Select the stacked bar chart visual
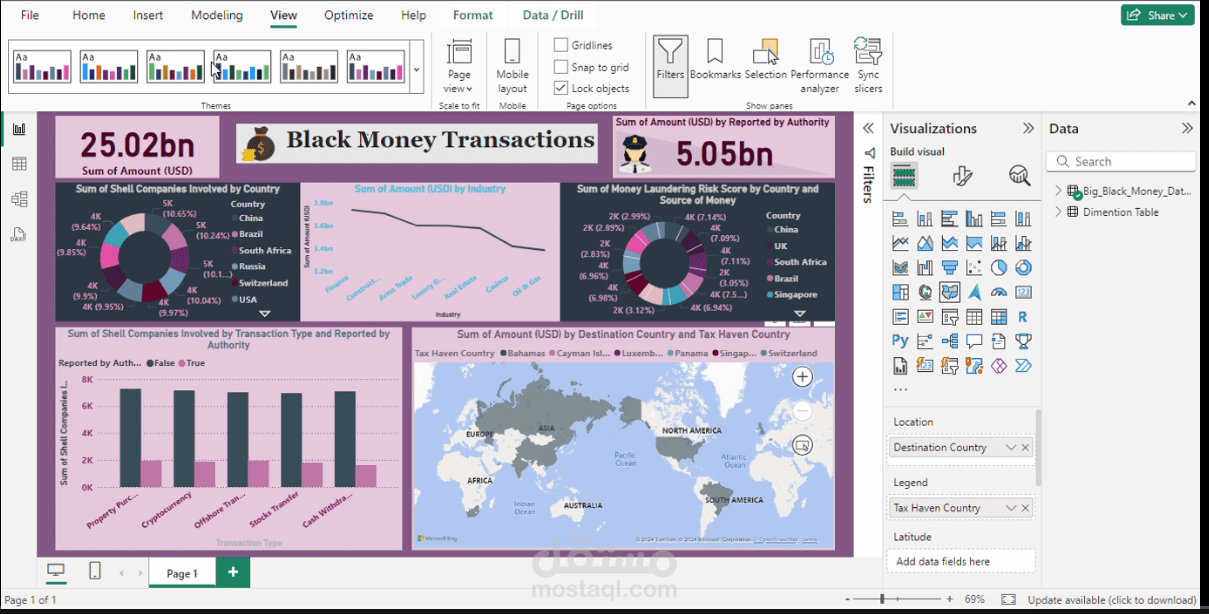 (x=900, y=218)
